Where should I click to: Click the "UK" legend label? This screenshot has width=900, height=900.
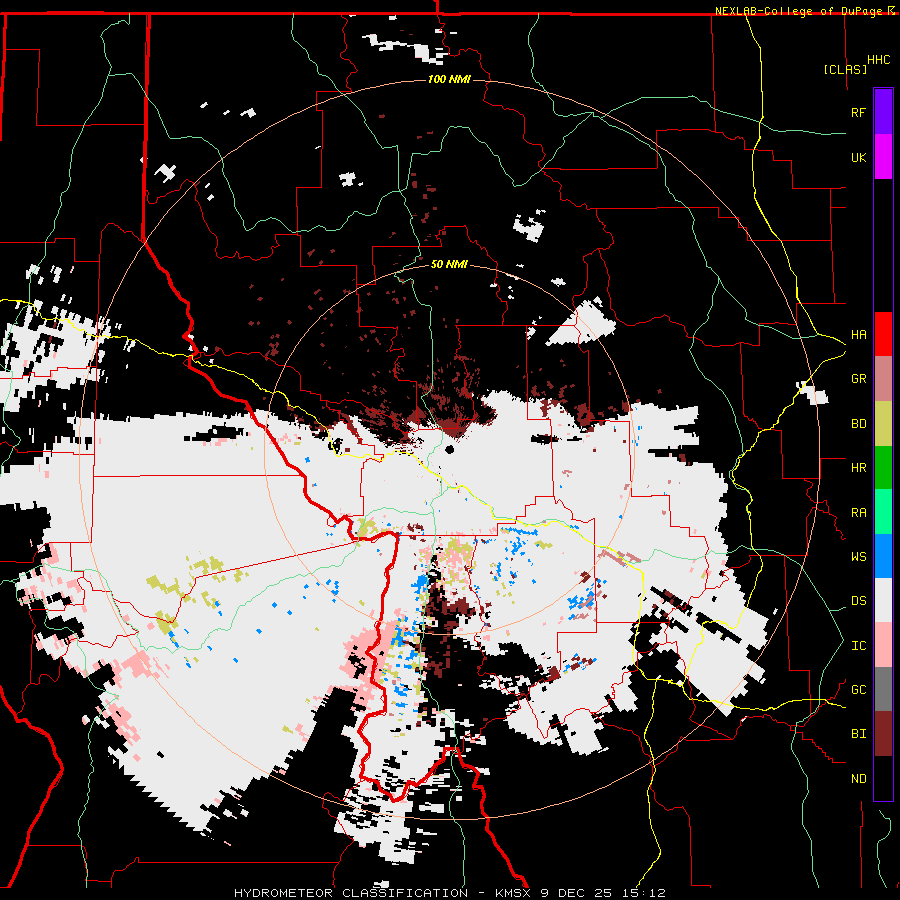click(858, 157)
